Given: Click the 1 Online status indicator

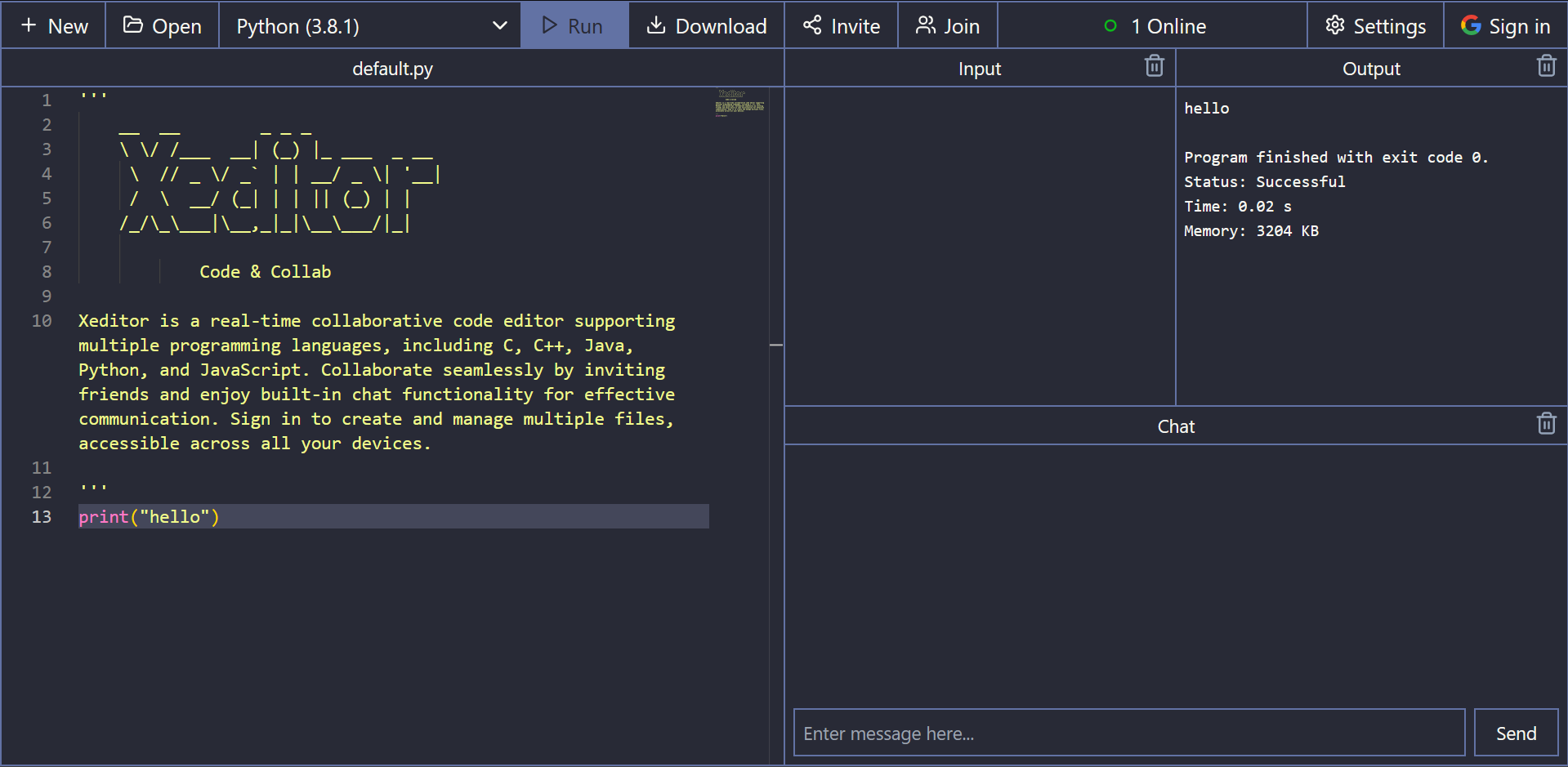Looking at the screenshot, I should tap(1155, 26).
